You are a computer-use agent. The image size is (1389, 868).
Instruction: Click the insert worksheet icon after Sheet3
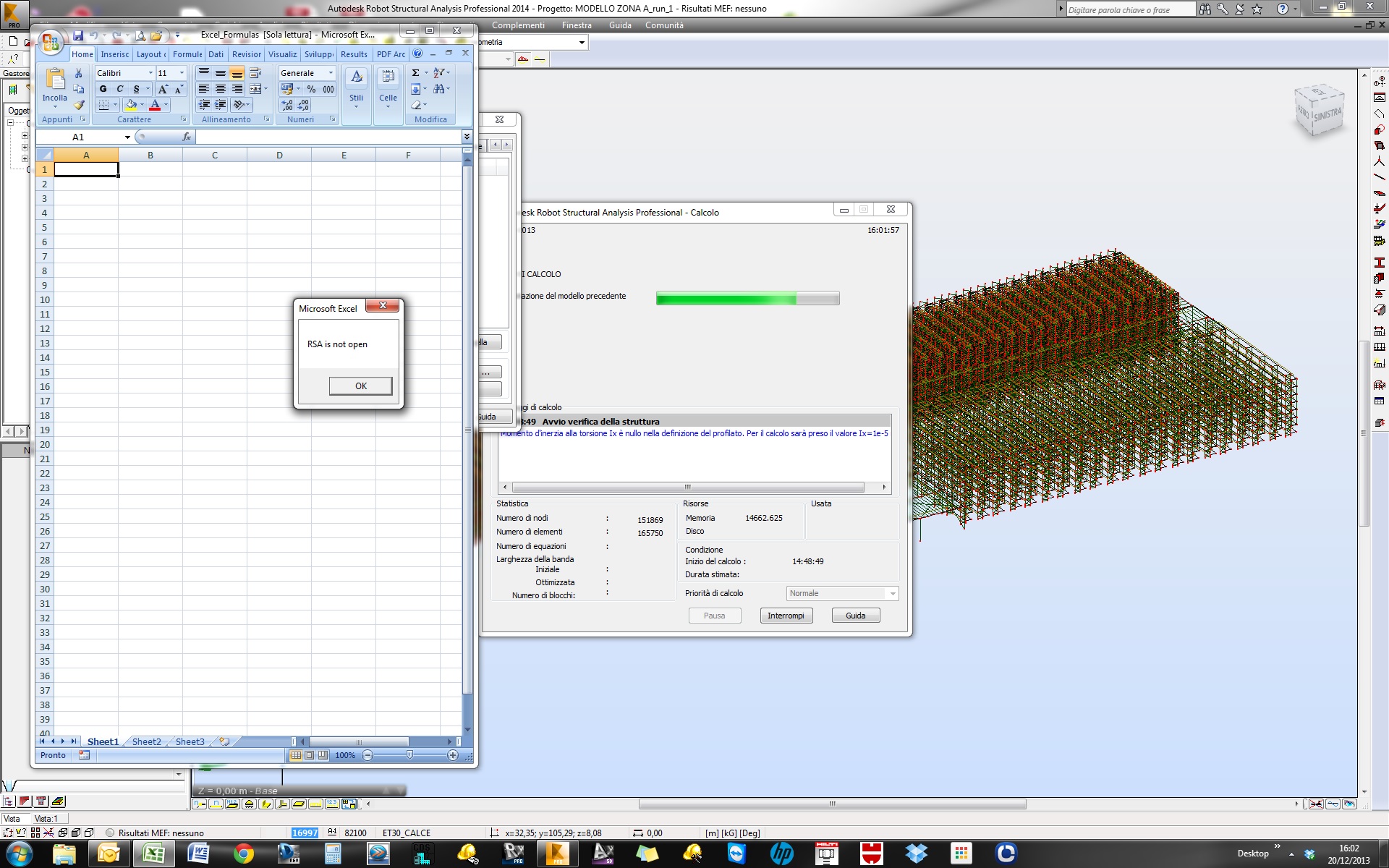click(x=224, y=741)
